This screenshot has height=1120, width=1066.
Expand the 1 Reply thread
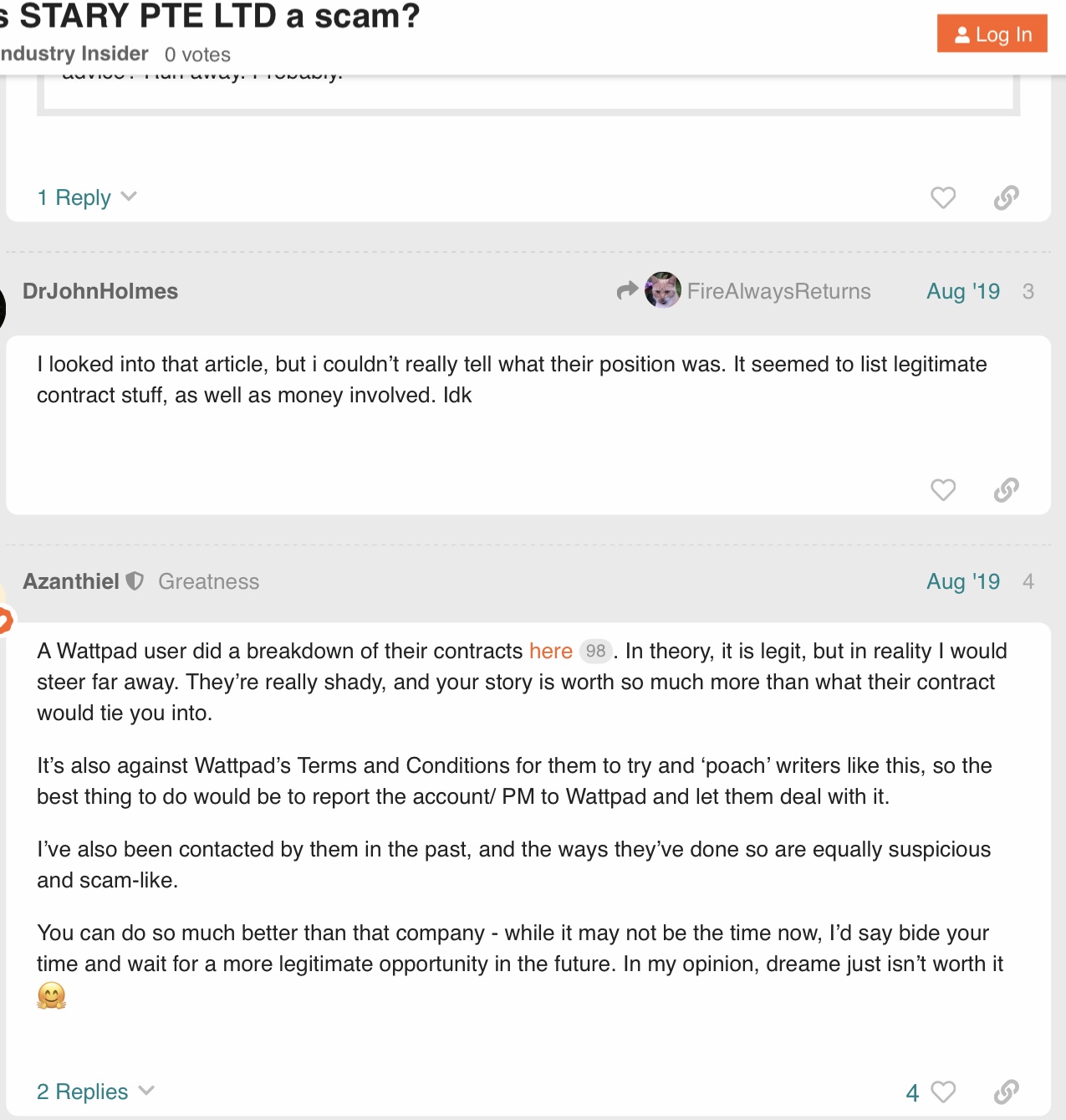pos(86,197)
